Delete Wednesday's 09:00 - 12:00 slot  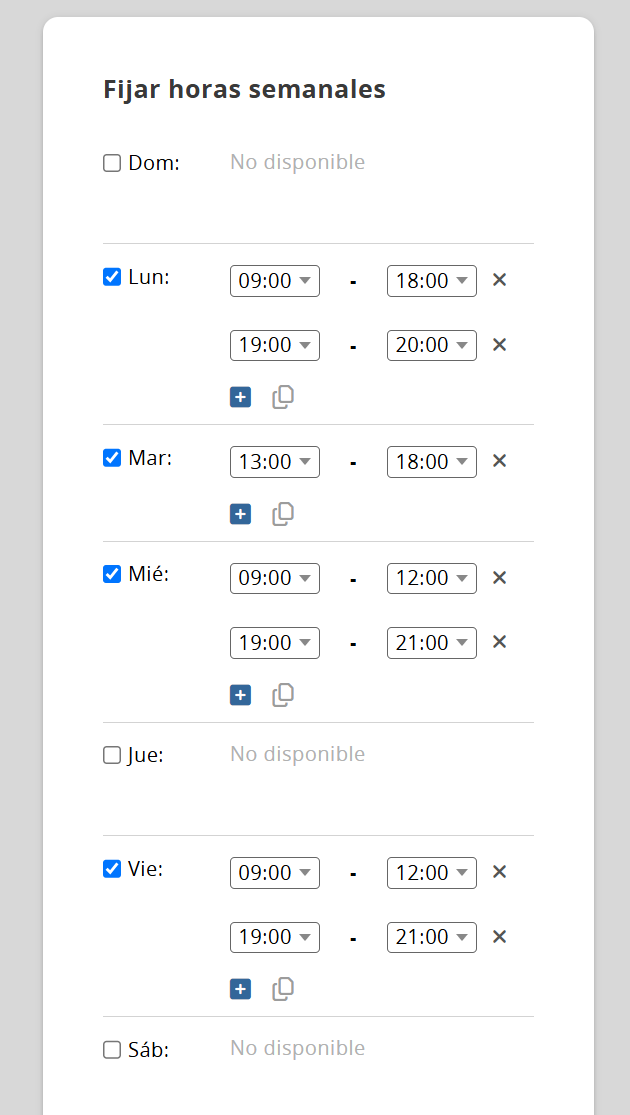(500, 578)
